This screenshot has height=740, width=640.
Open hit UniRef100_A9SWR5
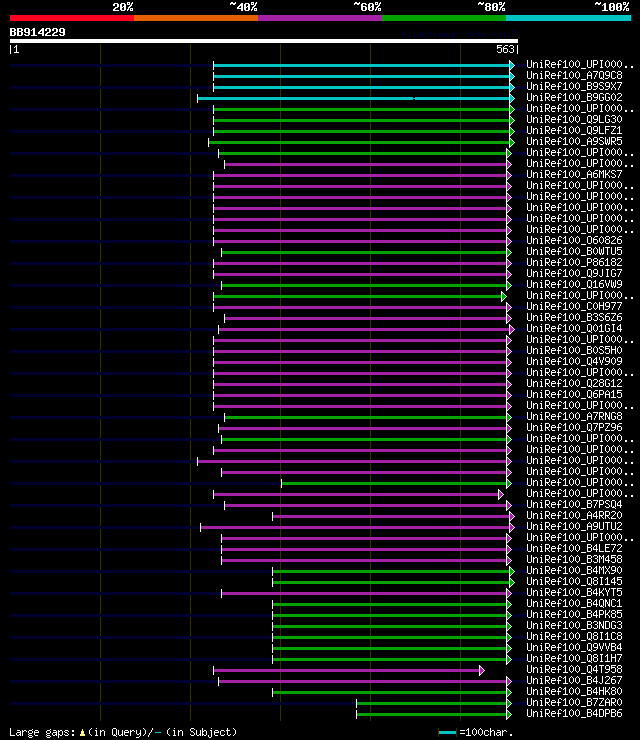[x=574, y=141]
